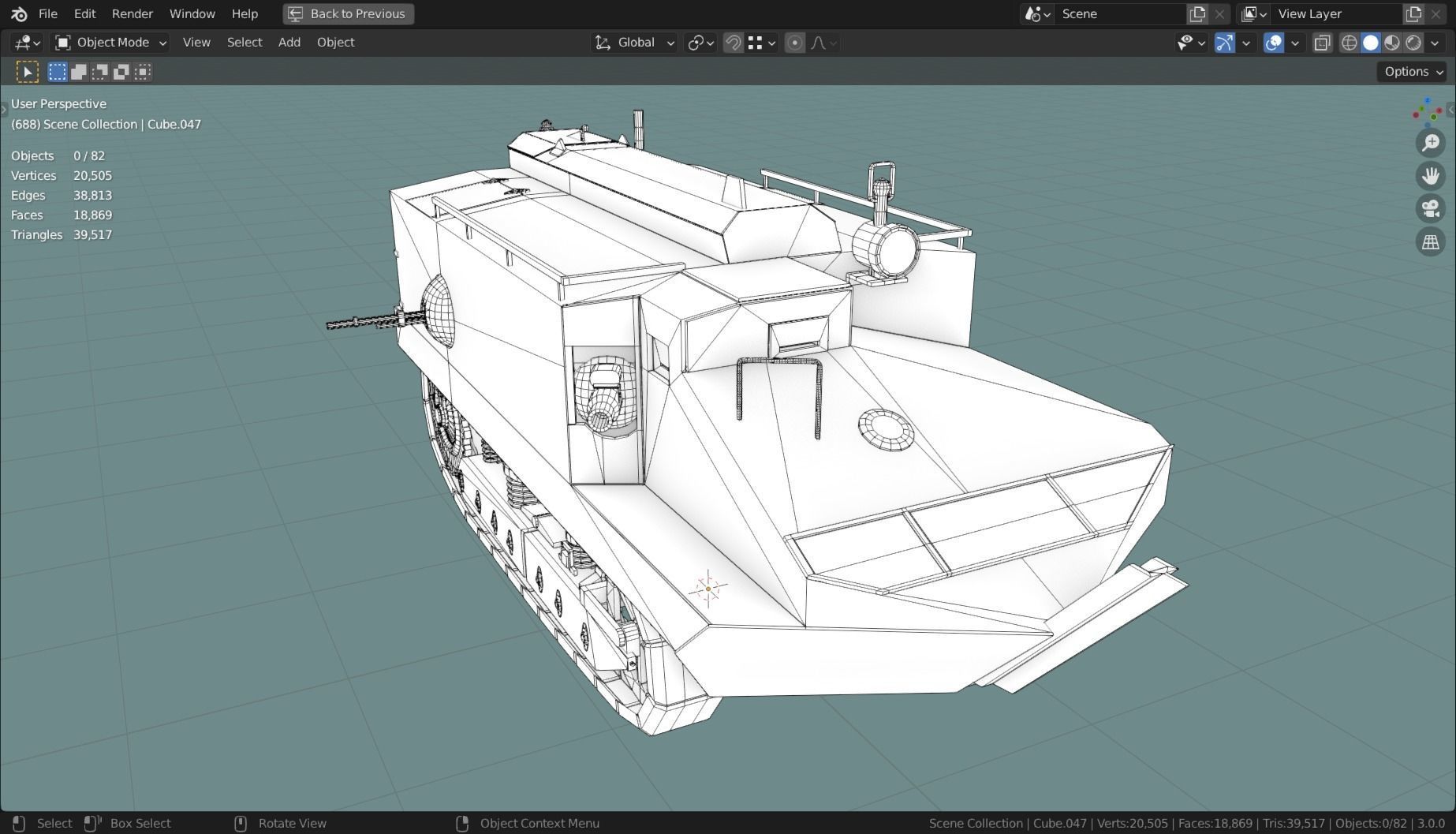Expand the right sidebar arrow
This screenshot has width=1456, height=834.
click(1451, 110)
